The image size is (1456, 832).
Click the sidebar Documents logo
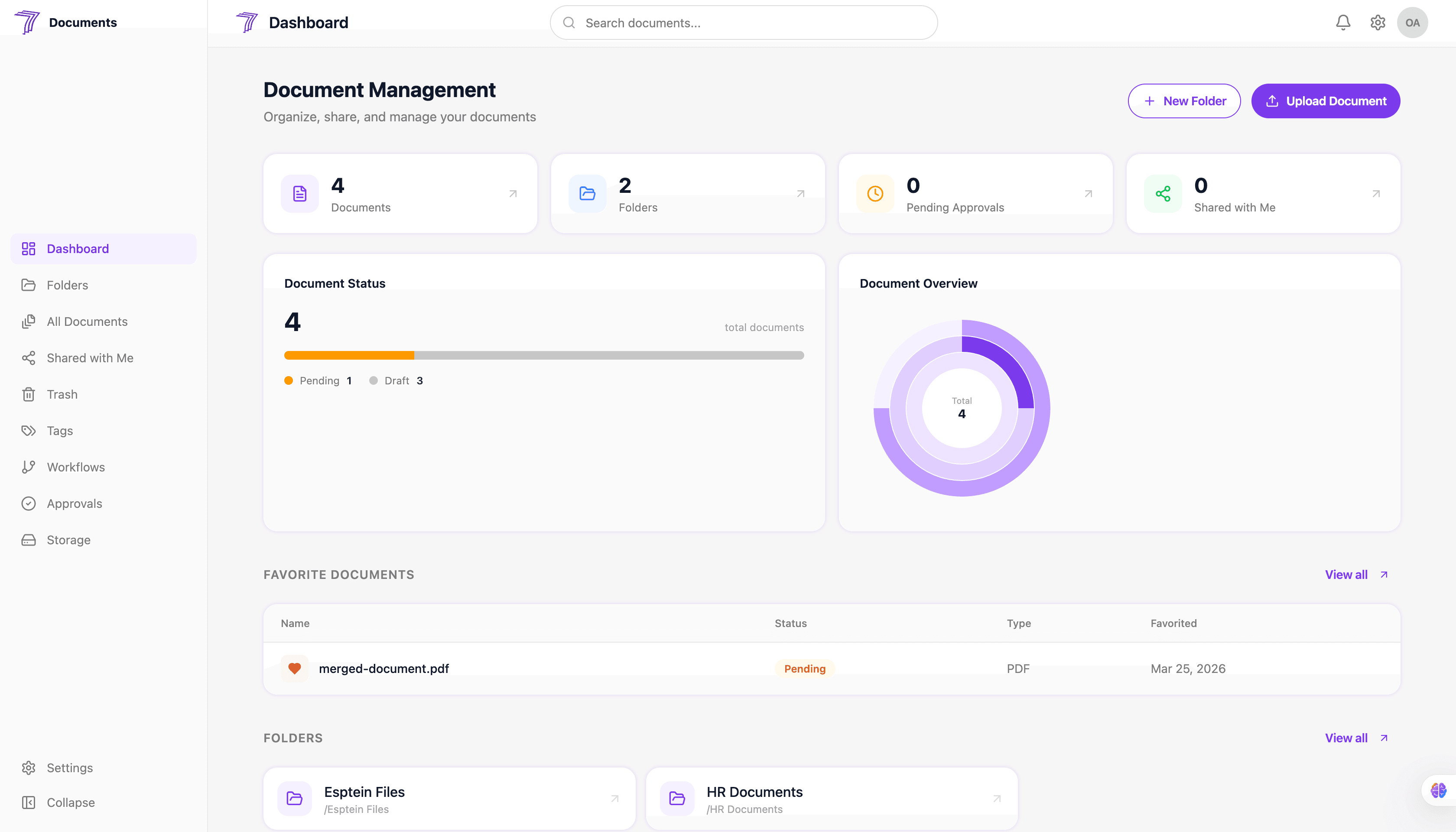pyautogui.click(x=27, y=22)
